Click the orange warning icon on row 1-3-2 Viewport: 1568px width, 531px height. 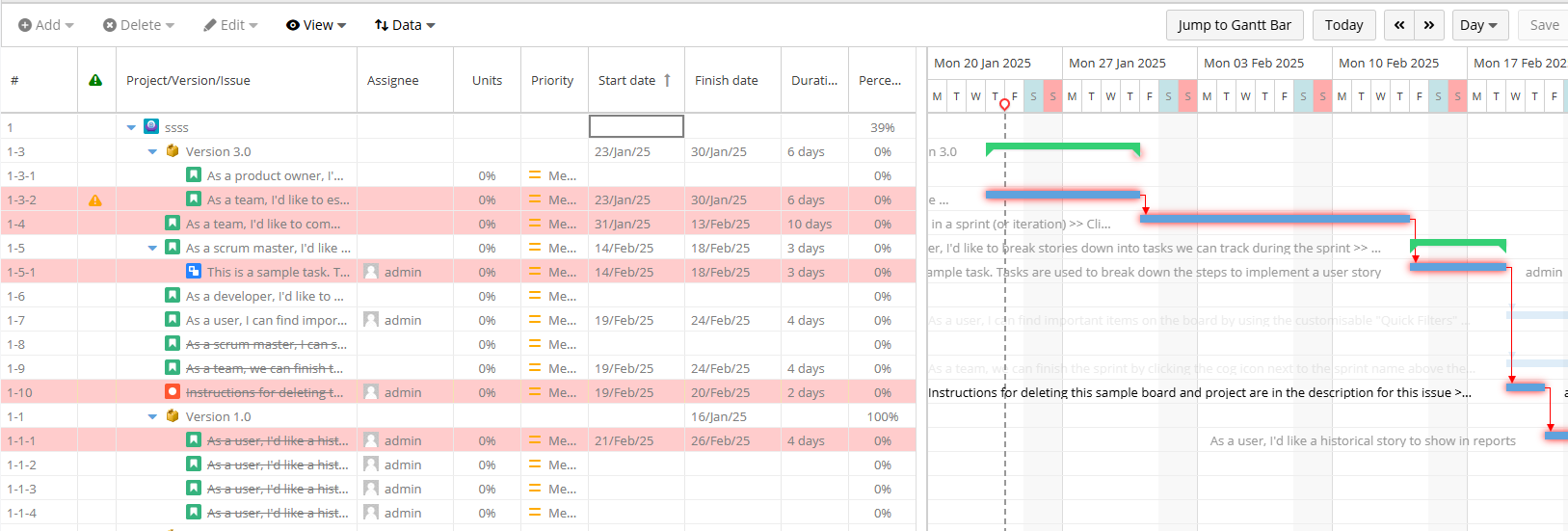click(x=95, y=200)
